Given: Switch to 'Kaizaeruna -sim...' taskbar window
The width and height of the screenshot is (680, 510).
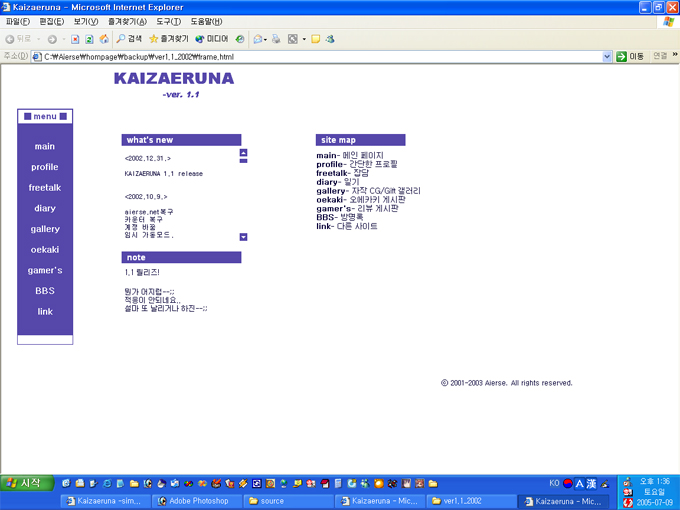Looking at the screenshot, I should tap(105, 501).
